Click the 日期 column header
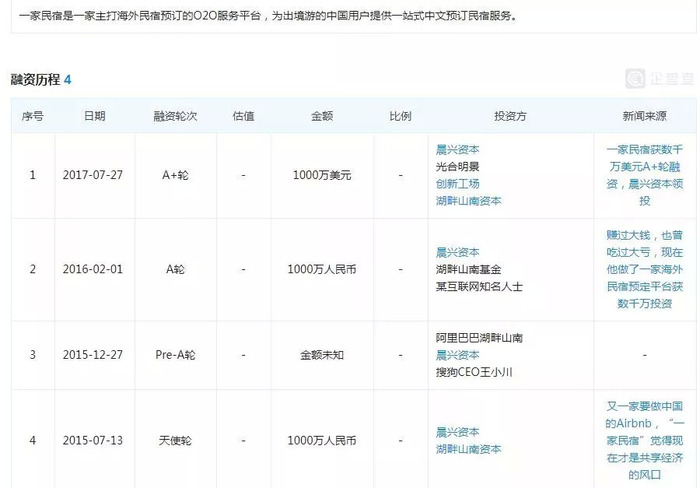 coord(95,116)
